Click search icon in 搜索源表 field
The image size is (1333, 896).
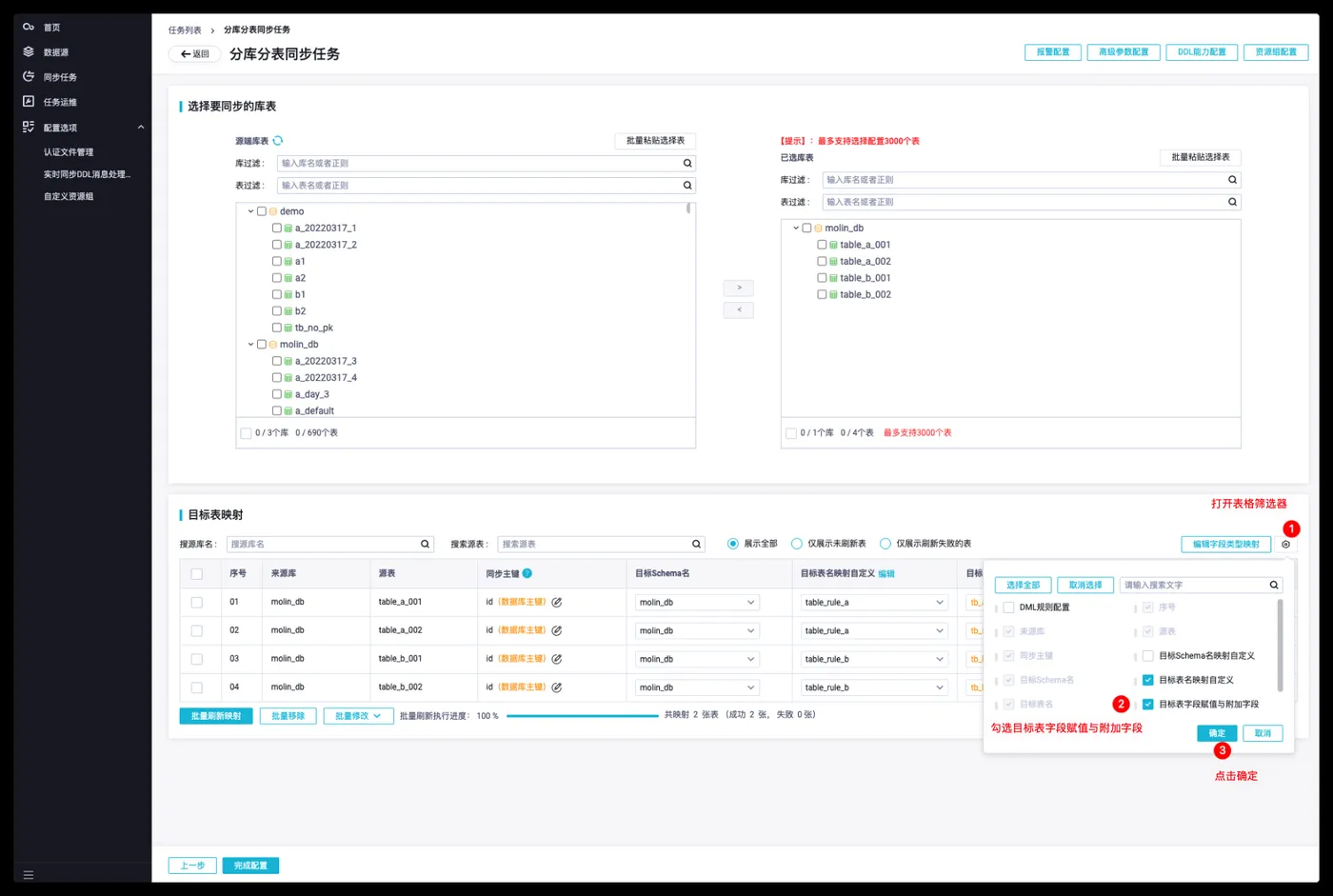(696, 544)
